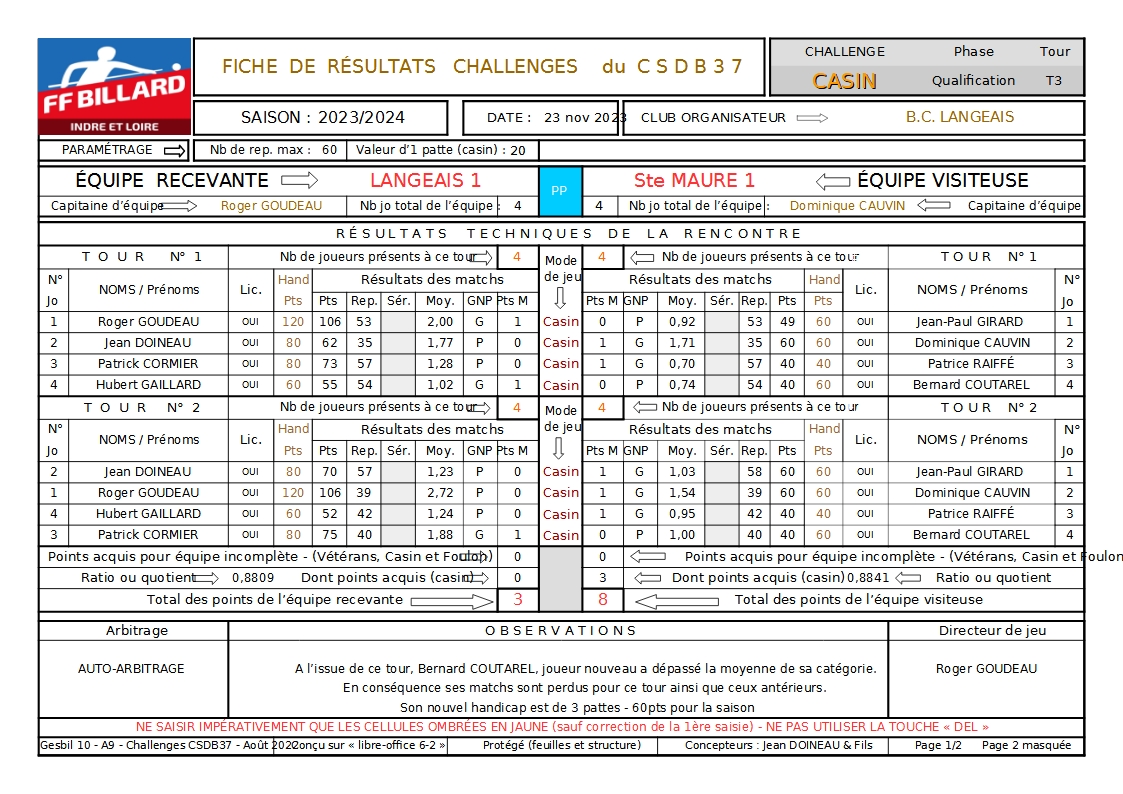
Task: Click Hubert GAILLARD in Tour 1 player list
Action: point(148,384)
